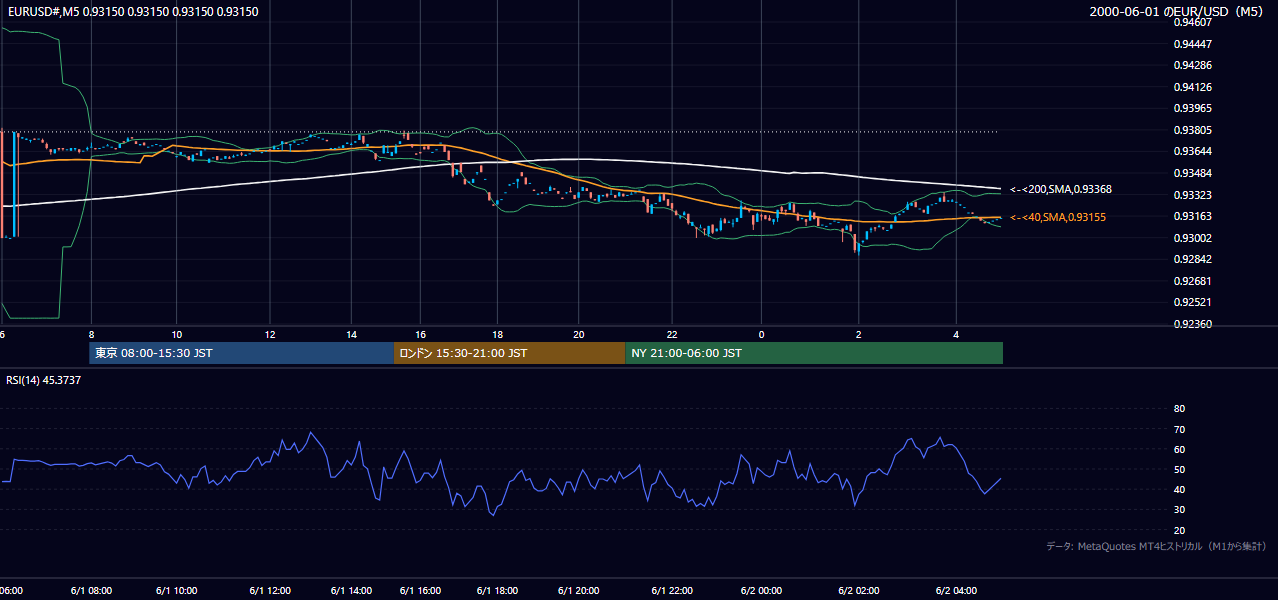Click price level 0.92681 on the axis
Screen dimensions: 1278x600
click(1192, 281)
